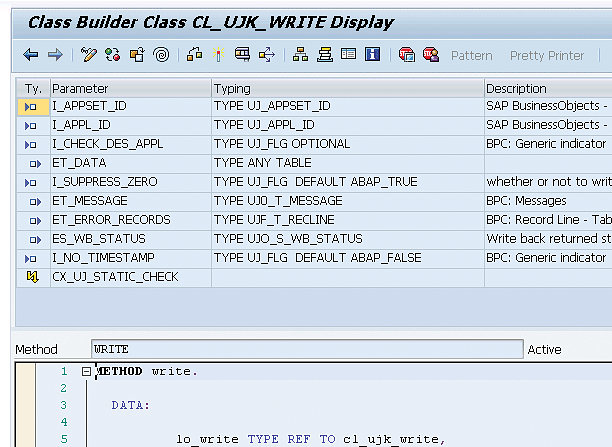Click the spiral enhancement icon
The image size is (612, 447).
click(x=161, y=55)
